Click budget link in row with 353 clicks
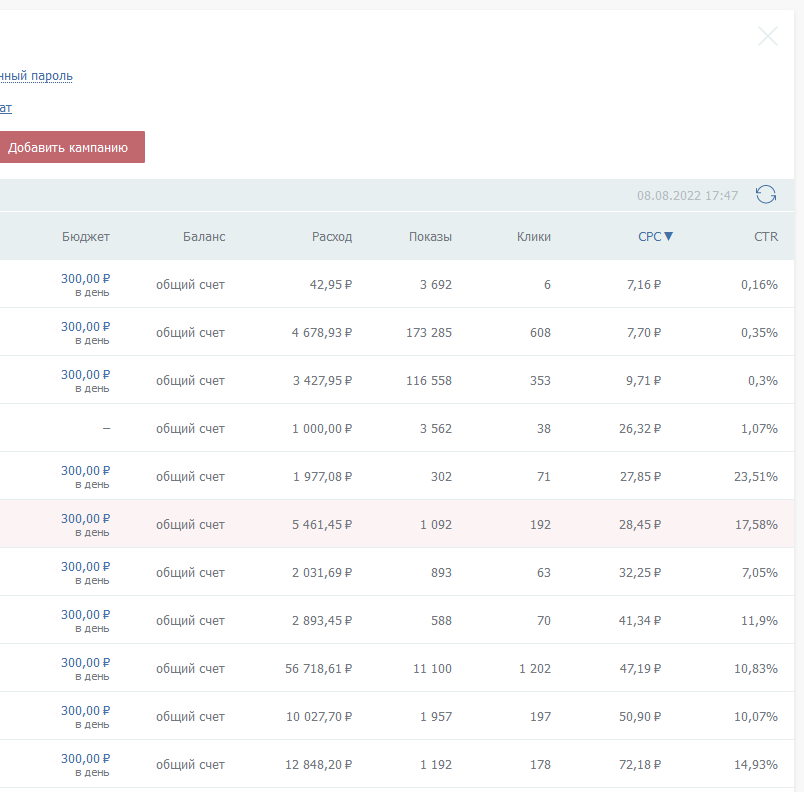 85,375
